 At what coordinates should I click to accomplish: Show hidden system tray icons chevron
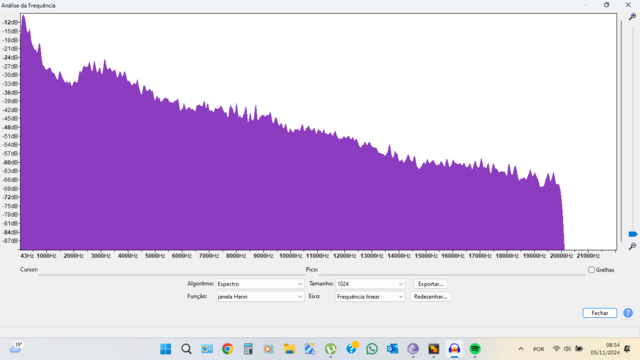(521, 349)
